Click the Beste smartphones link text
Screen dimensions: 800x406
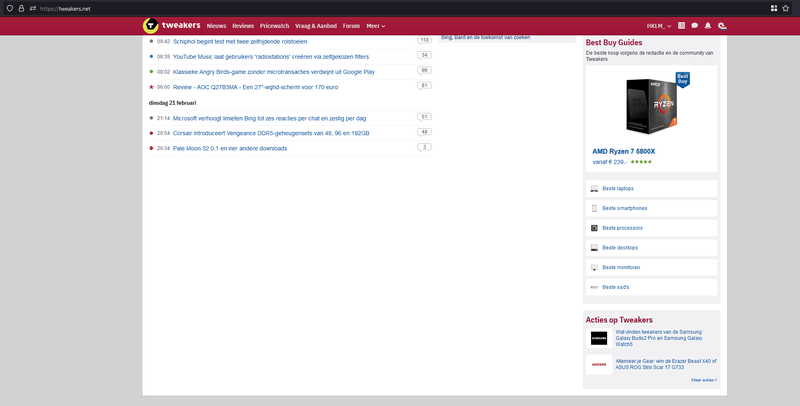pyautogui.click(x=624, y=208)
